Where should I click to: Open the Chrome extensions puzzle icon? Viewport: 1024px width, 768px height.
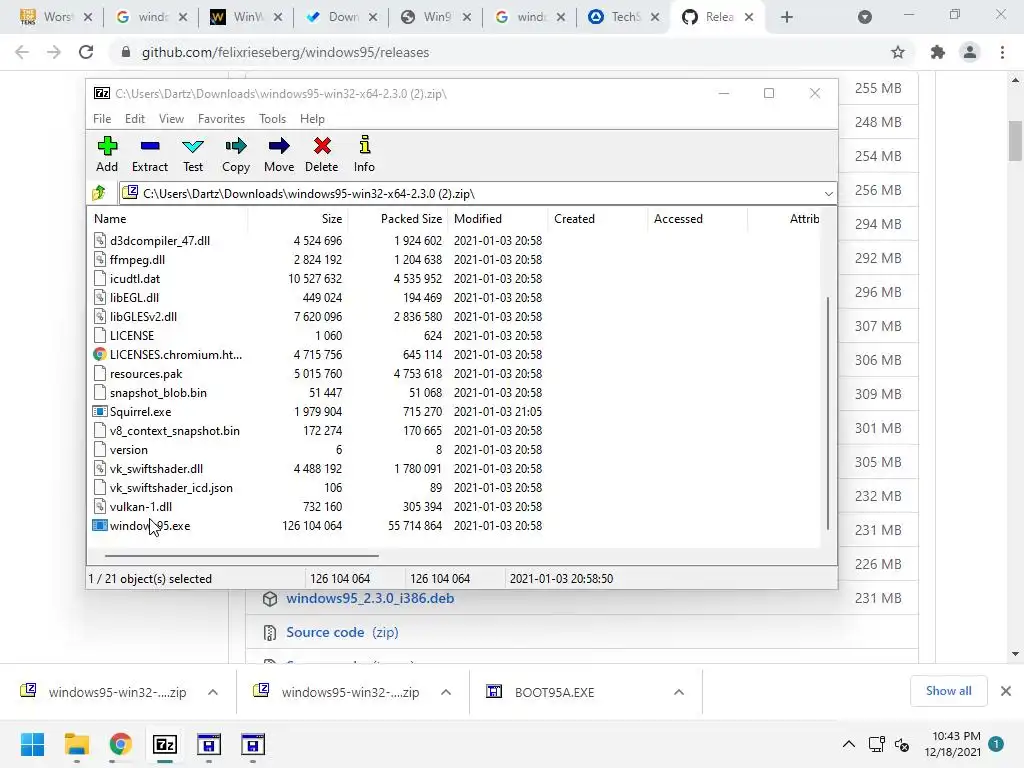click(x=937, y=52)
